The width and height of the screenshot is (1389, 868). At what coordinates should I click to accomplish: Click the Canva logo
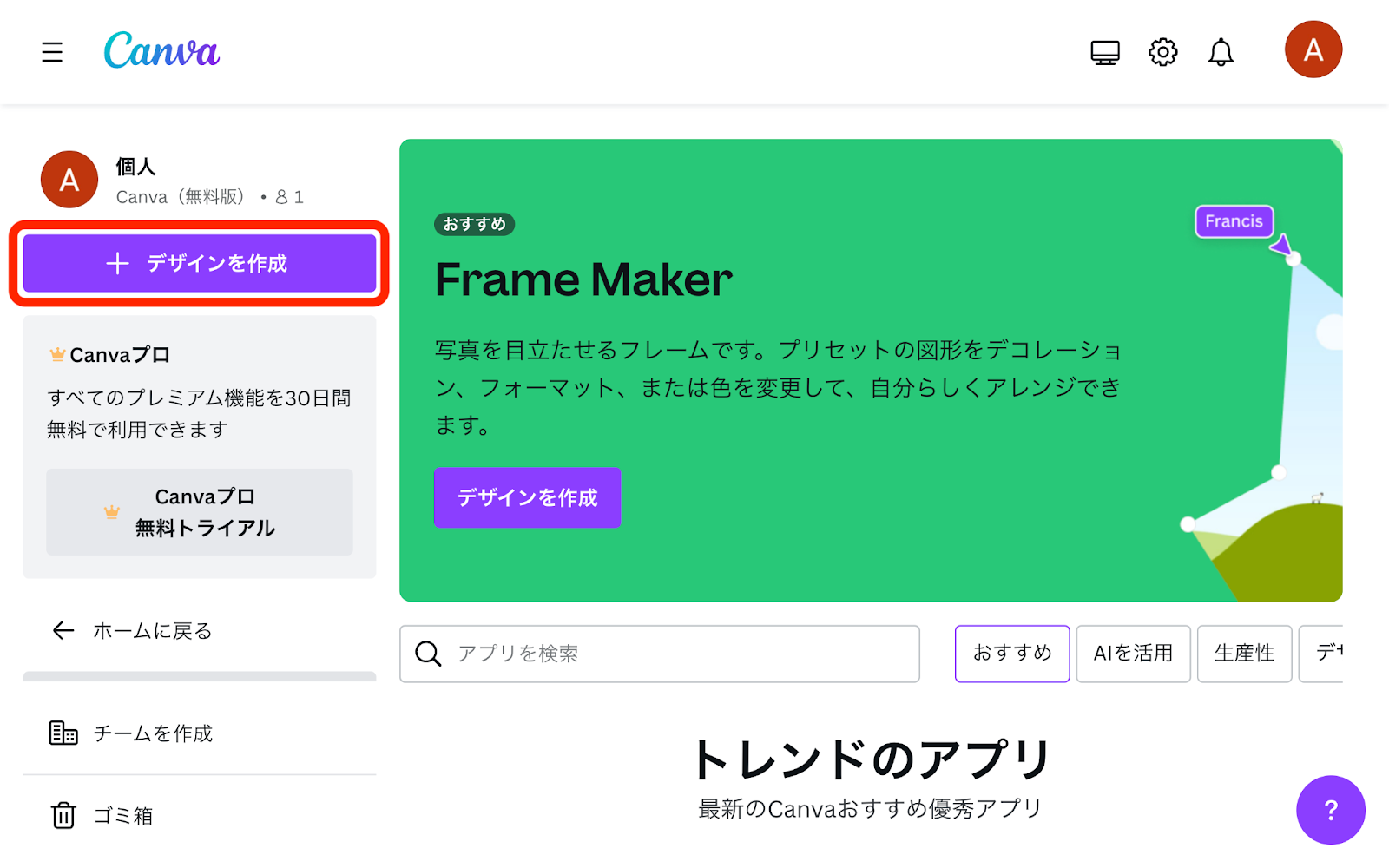161,49
